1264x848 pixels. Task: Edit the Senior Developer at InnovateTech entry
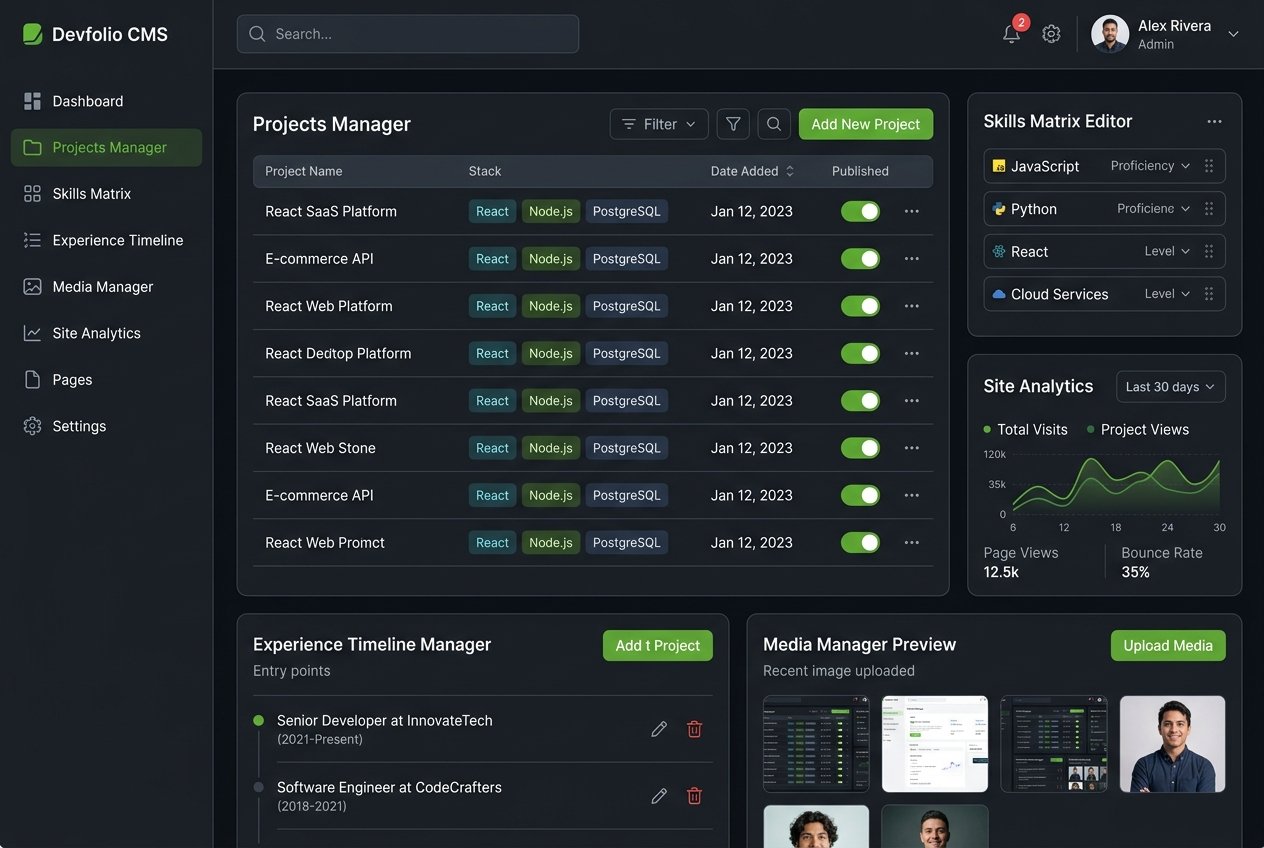(659, 729)
